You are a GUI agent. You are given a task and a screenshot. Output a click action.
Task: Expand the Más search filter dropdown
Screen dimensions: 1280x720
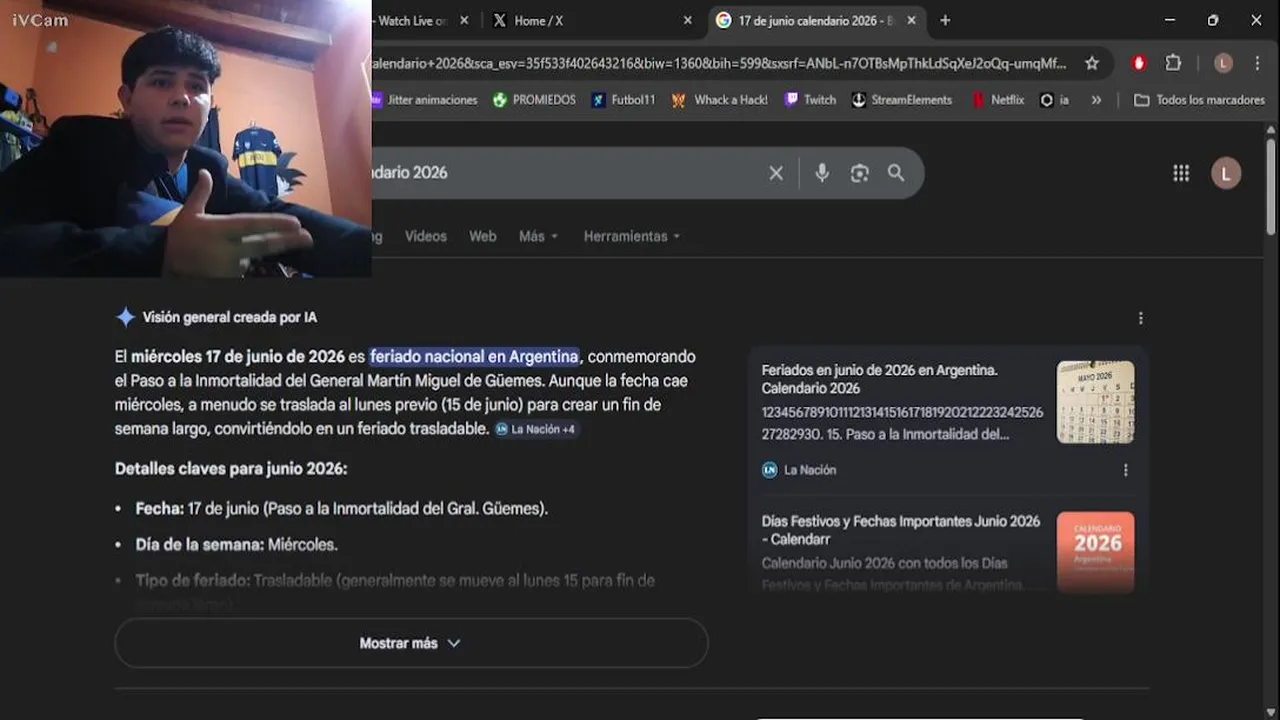pyautogui.click(x=538, y=237)
